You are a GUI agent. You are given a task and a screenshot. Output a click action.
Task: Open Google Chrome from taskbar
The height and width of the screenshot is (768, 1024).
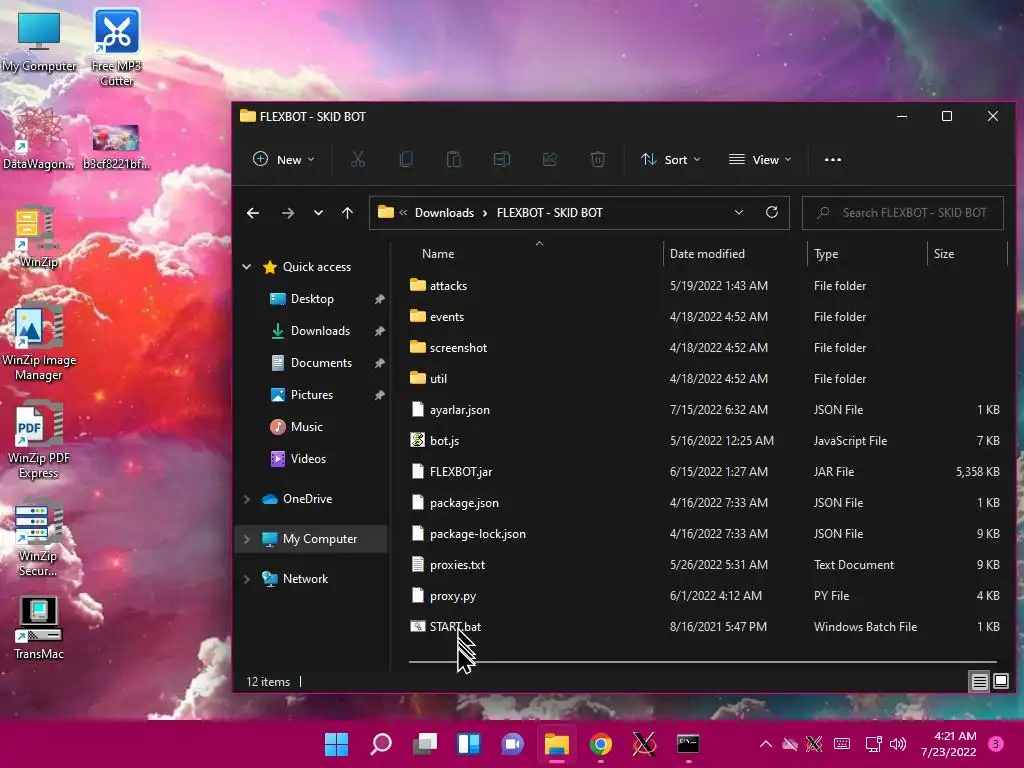click(600, 744)
